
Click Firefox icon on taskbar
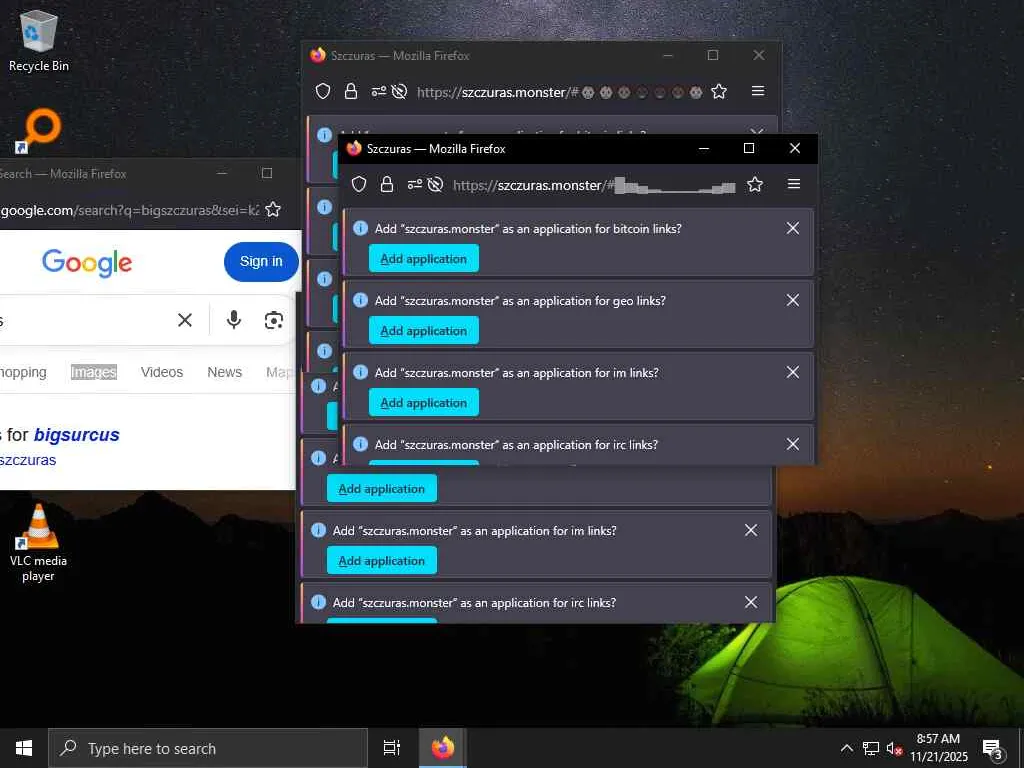tap(443, 748)
